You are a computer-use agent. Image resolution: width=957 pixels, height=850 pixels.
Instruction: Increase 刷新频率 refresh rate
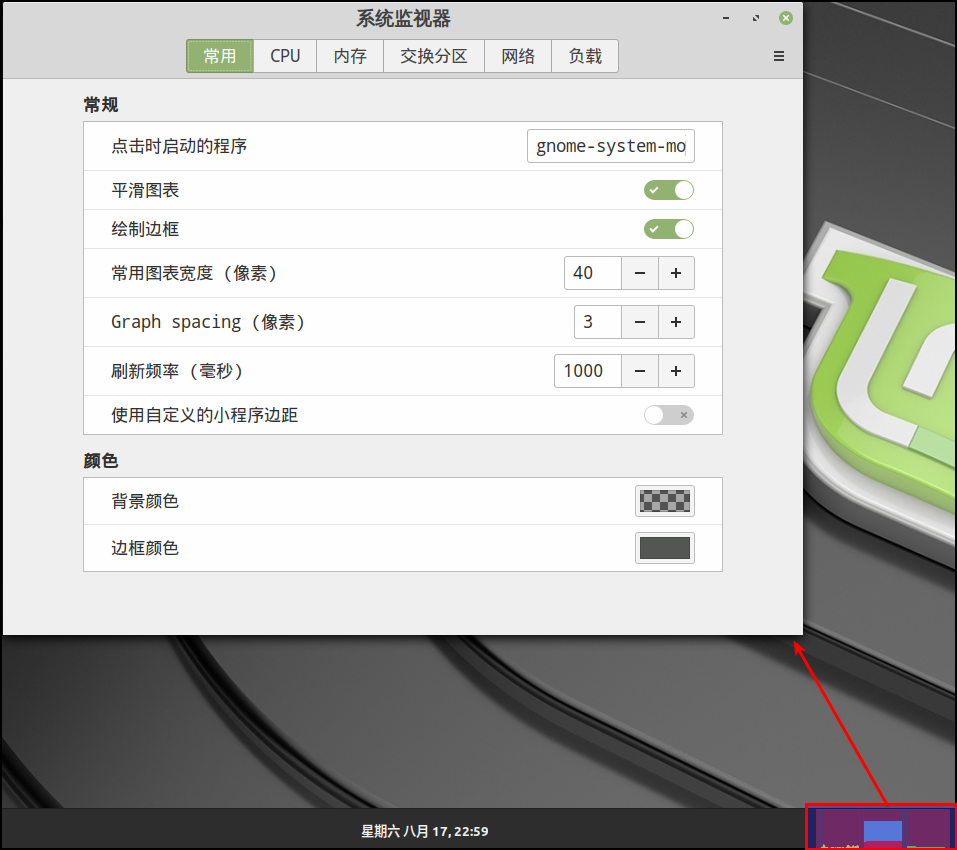coord(676,370)
